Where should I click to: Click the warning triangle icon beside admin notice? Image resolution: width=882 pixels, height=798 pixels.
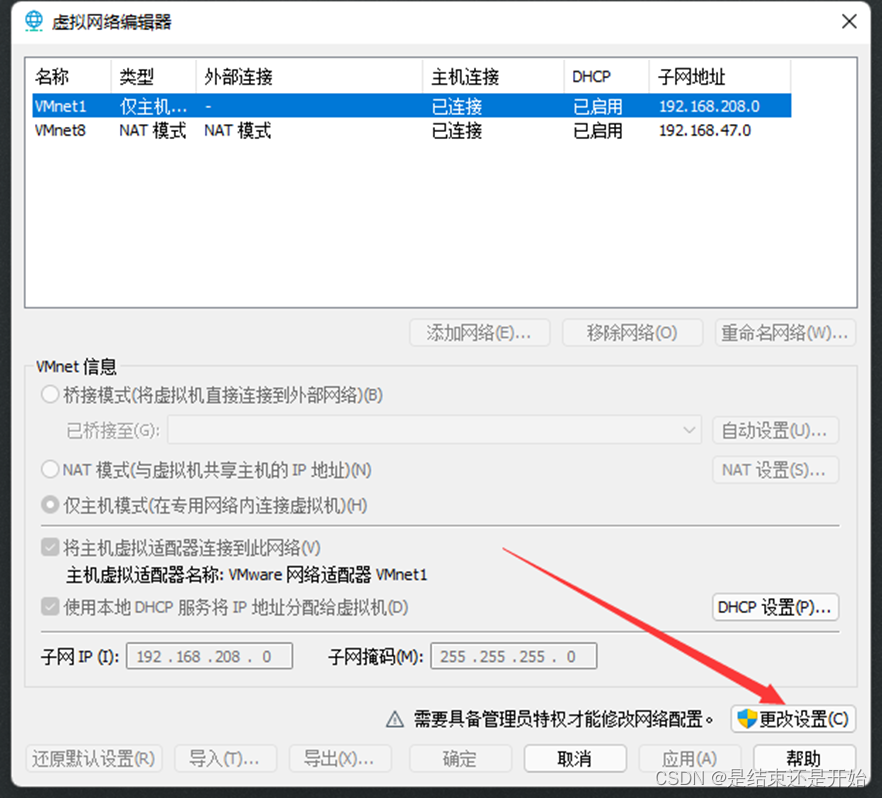pyautogui.click(x=395, y=719)
